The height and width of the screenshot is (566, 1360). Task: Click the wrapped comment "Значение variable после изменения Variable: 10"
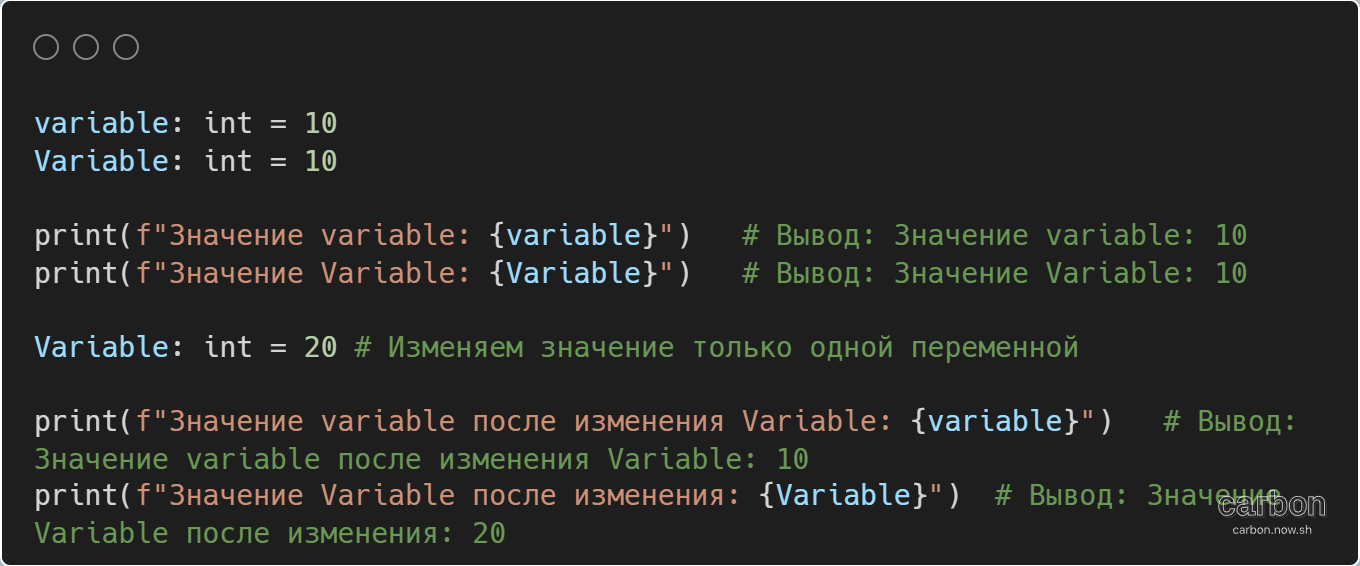click(x=421, y=460)
